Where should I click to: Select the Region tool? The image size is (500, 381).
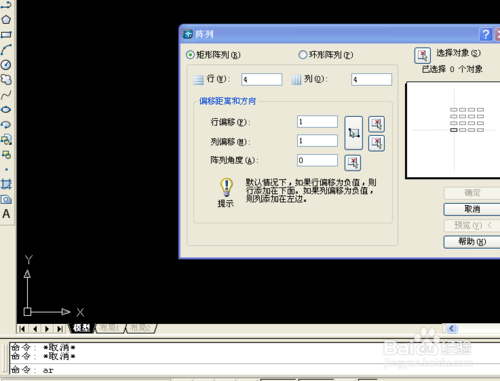[x=6, y=199]
